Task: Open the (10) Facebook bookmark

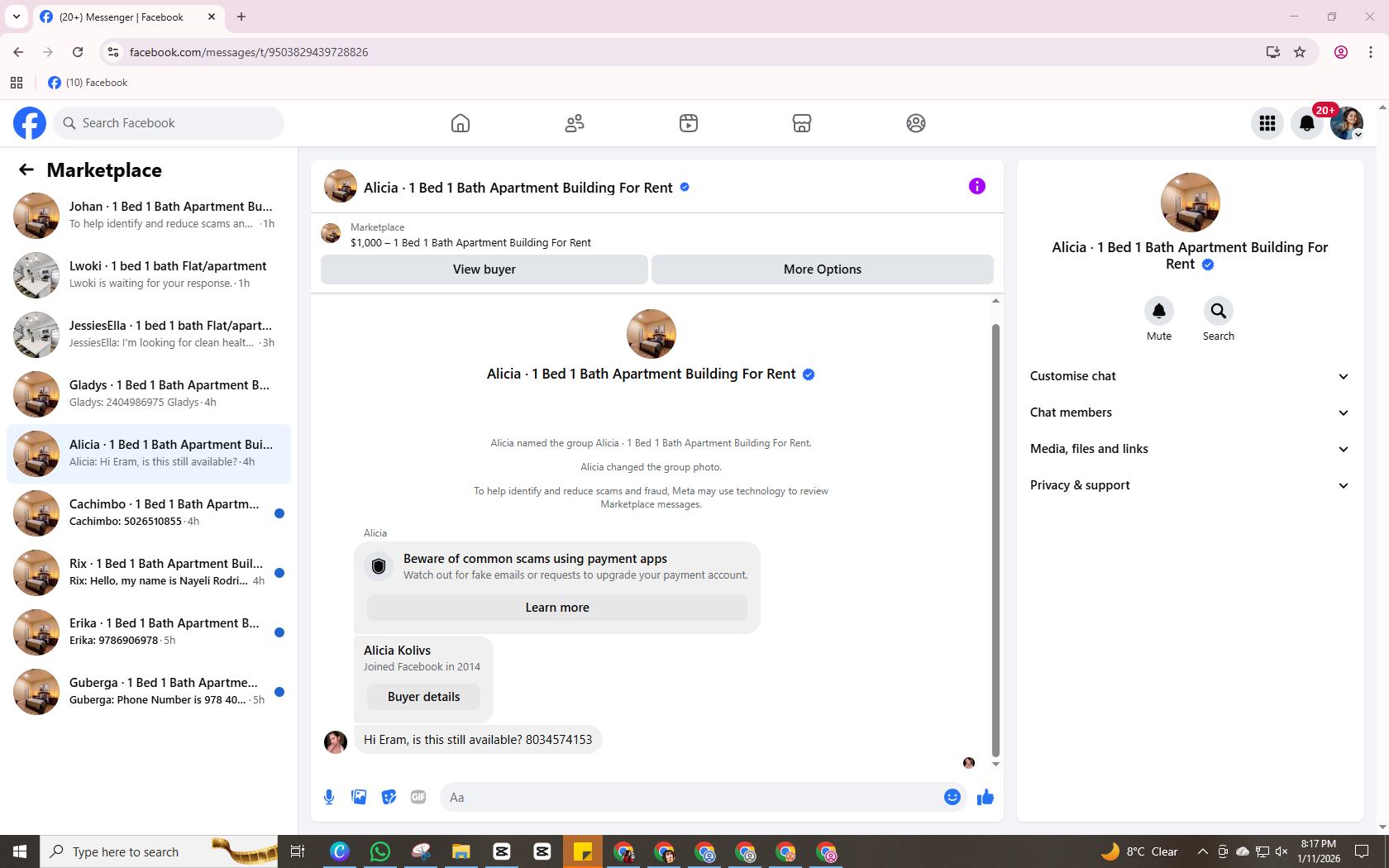Action: tap(88, 83)
